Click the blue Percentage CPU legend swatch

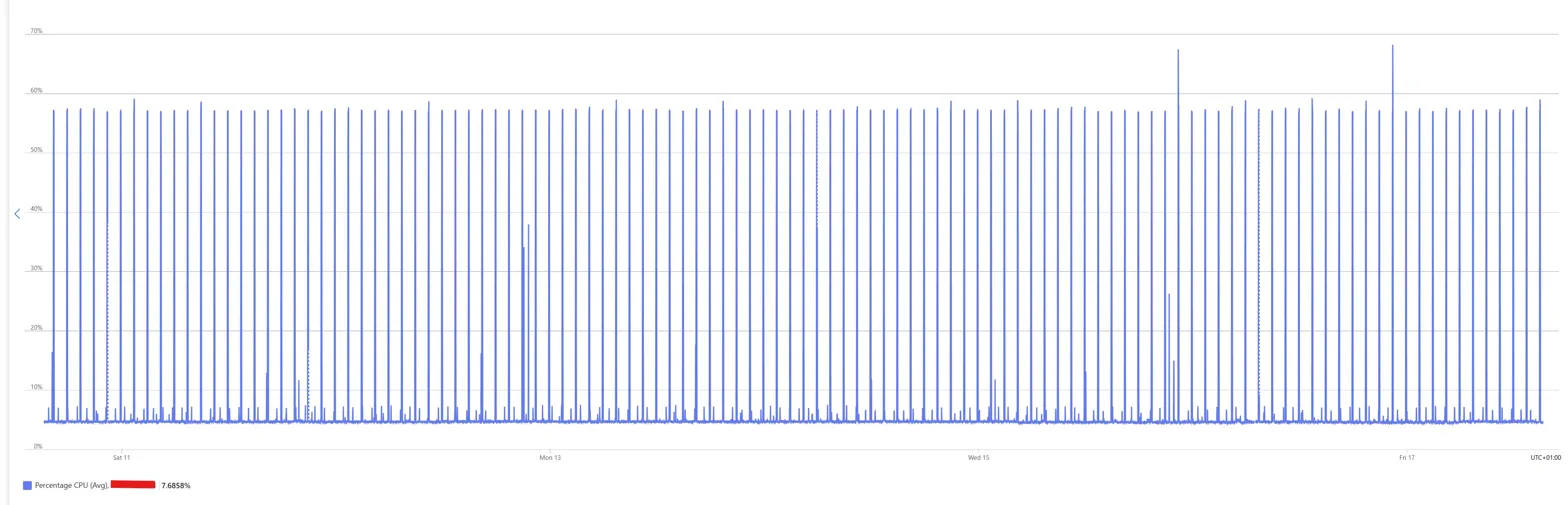tap(27, 485)
